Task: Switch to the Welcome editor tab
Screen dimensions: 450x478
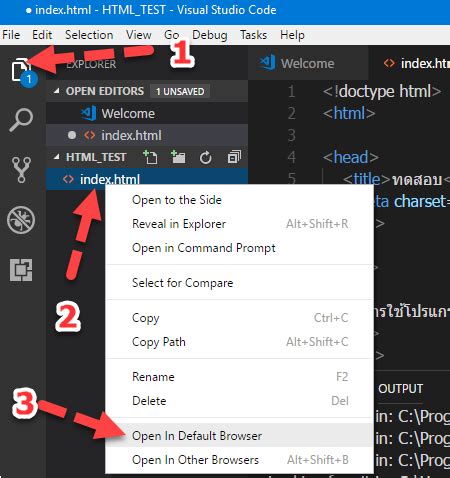Action: [308, 63]
